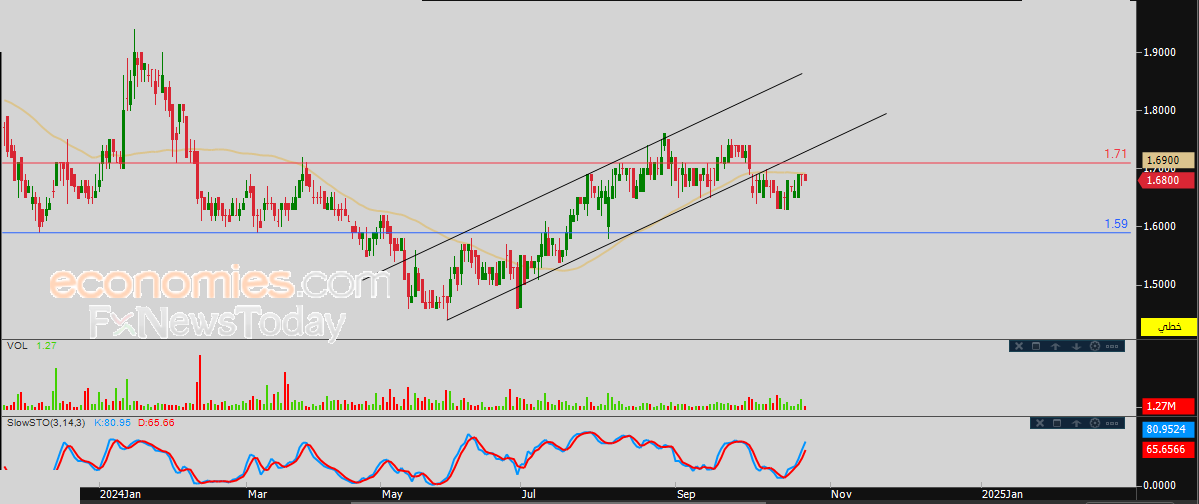The height and width of the screenshot is (504, 1199).
Task: Move the SlowSTO panel up
Action: click(1076, 423)
